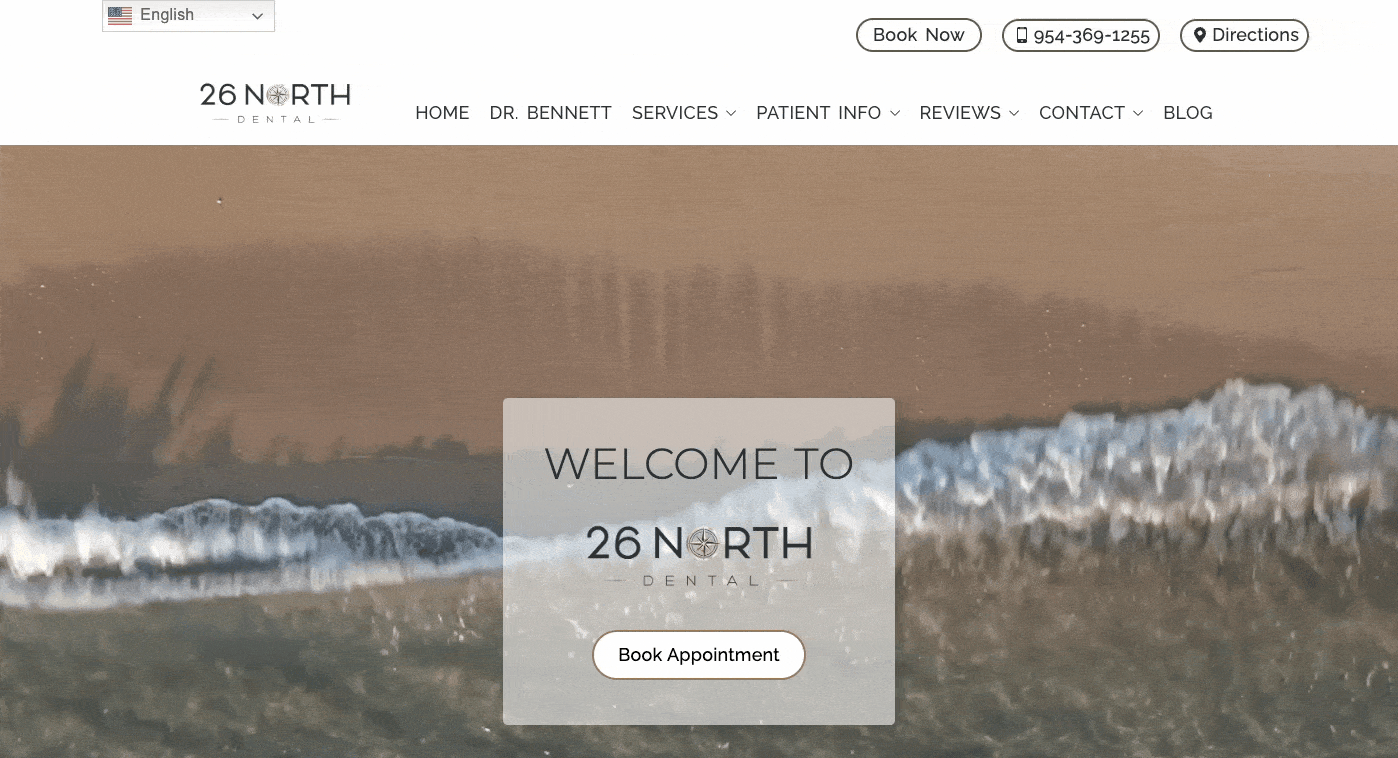Click the Book Appointment button
This screenshot has height=758, width=1398.
[699, 655]
